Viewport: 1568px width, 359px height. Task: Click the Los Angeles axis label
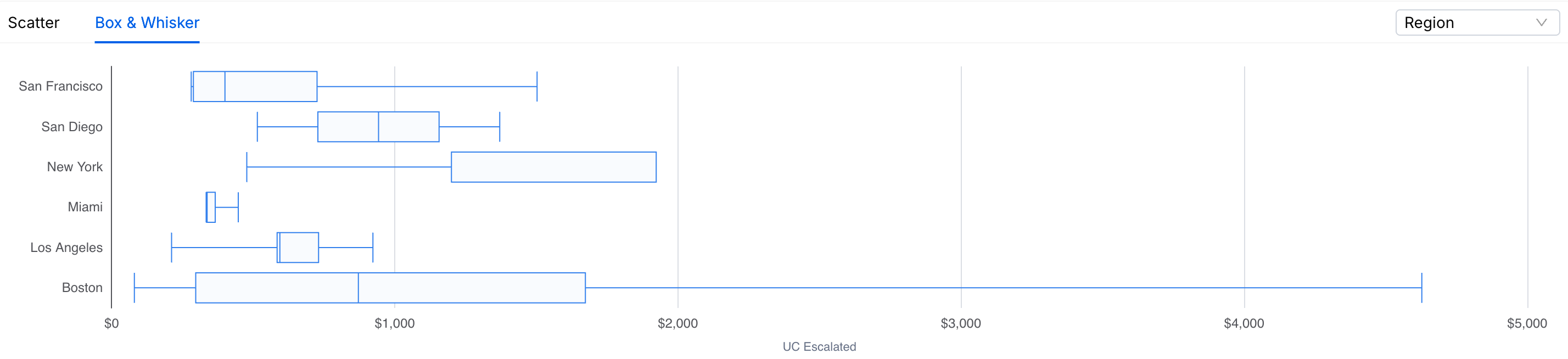tap(66, 247)
